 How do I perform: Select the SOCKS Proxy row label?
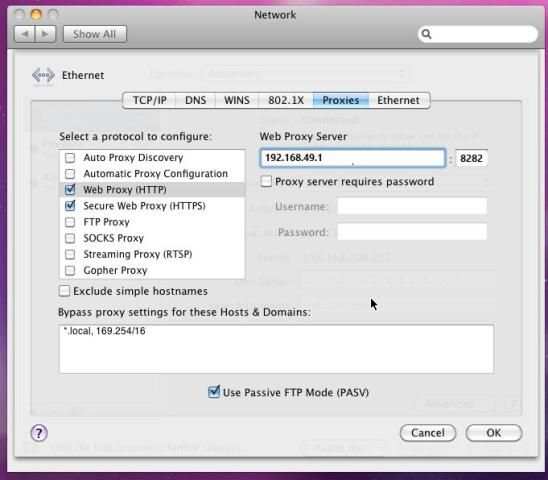click(114, 238)
